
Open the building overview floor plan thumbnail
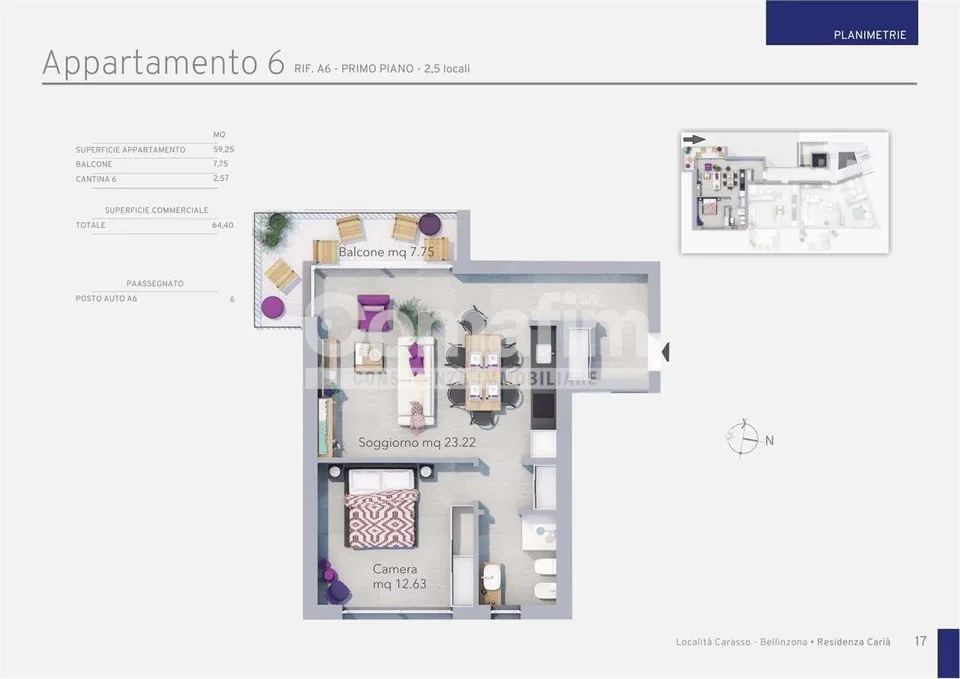click(784, 192)
